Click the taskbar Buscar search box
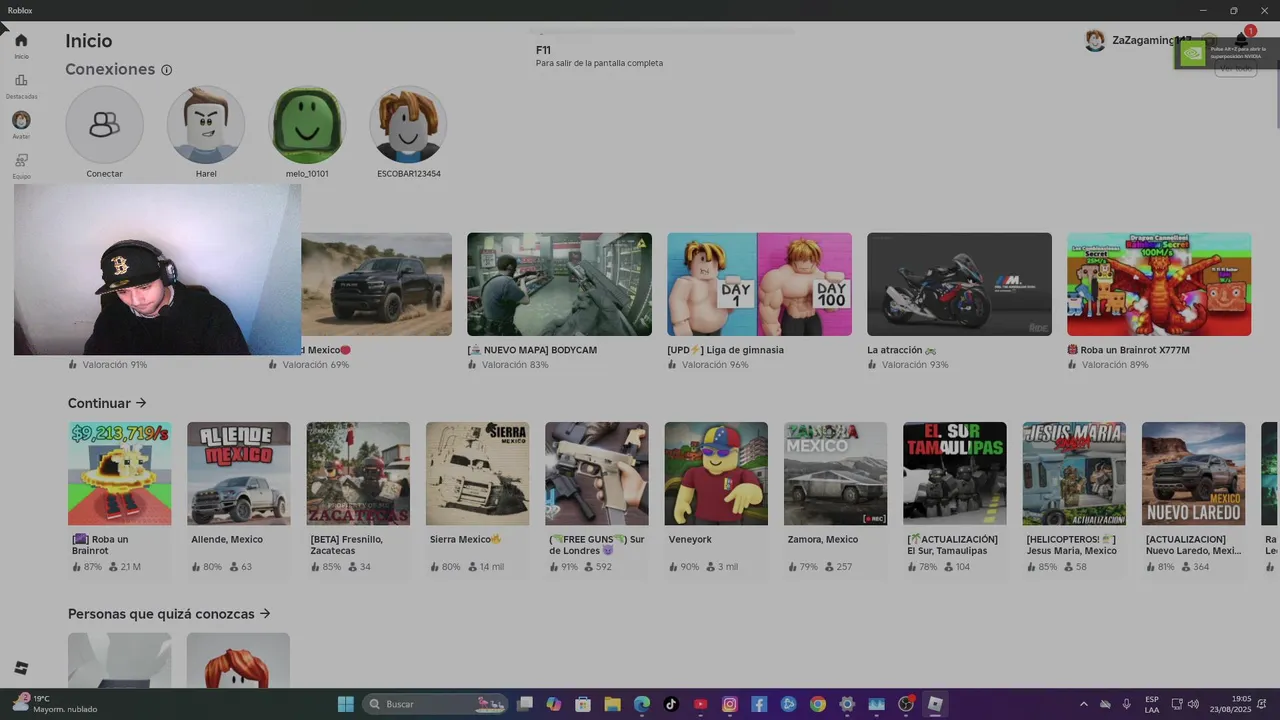The image size is (1280, 720). click(437, 704)
